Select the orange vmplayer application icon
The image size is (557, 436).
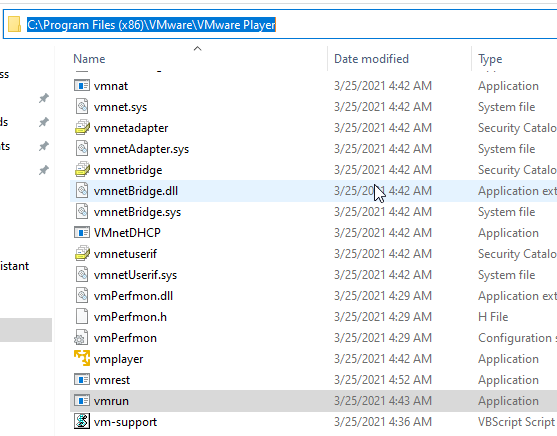pyautogui.click(x=82, y=358)
